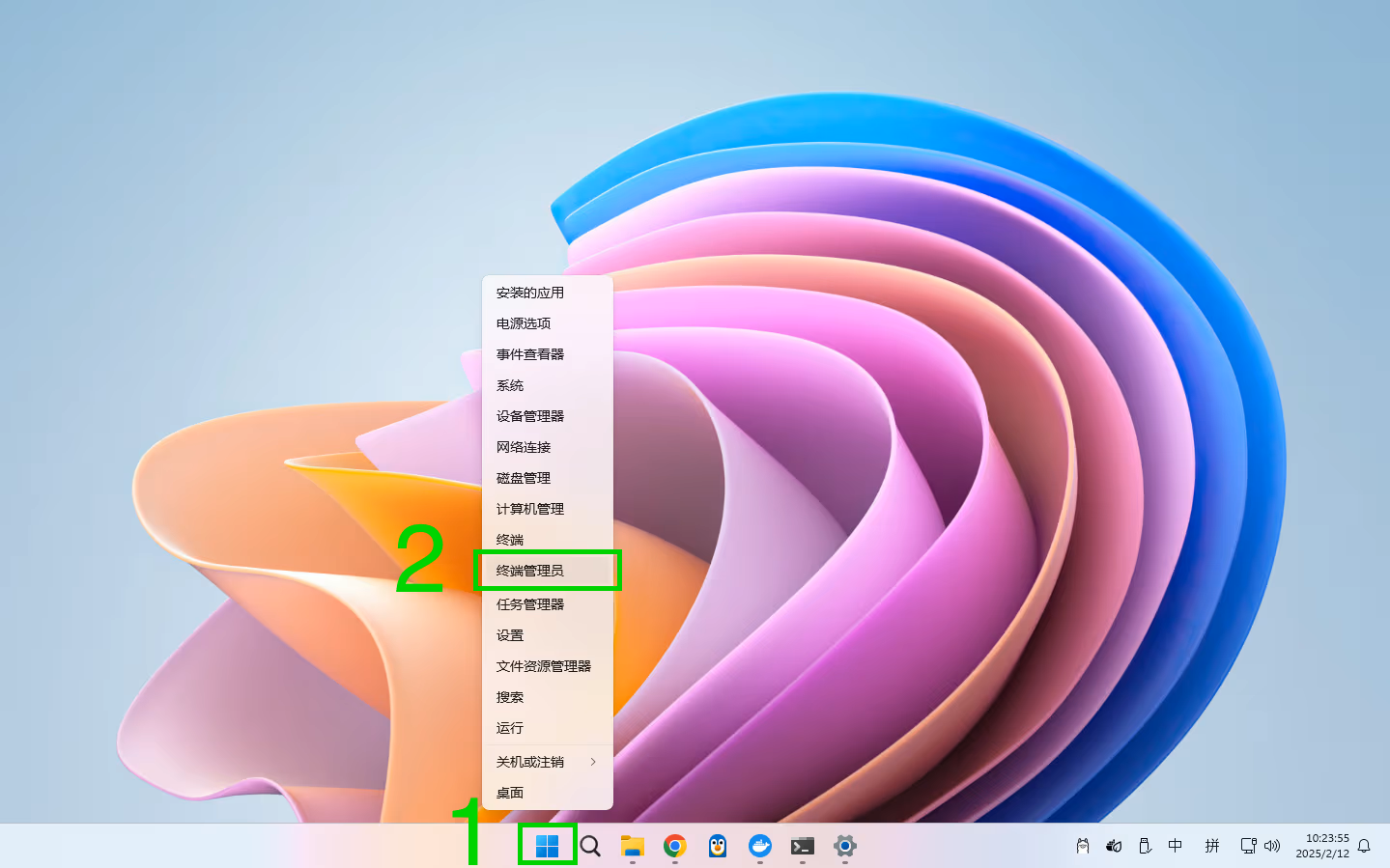Open taskbar Search magnifier
1390x868 pixels.
590,847
